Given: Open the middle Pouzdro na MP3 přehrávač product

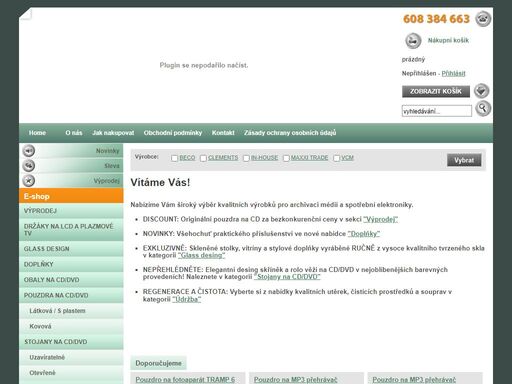Looking at the screenshot, I should tap(295, 380).
